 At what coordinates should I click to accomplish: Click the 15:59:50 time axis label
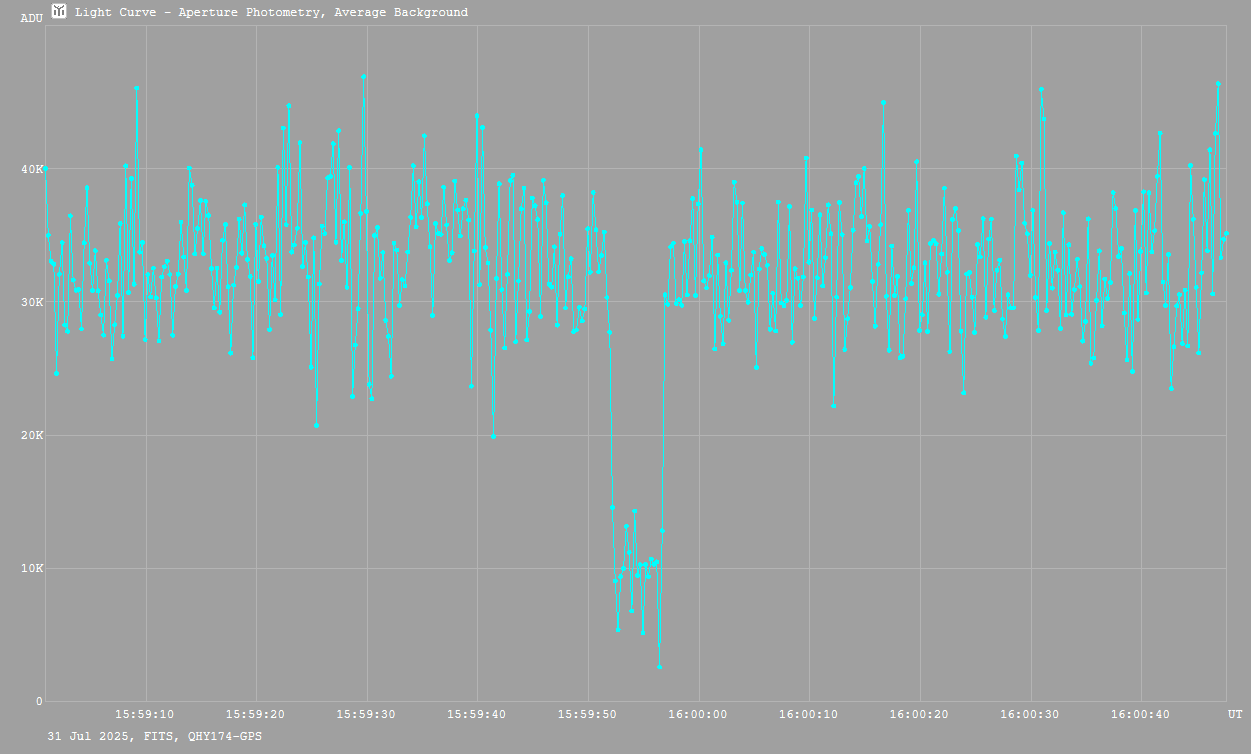pyautogui.click(x=588, y=714)
